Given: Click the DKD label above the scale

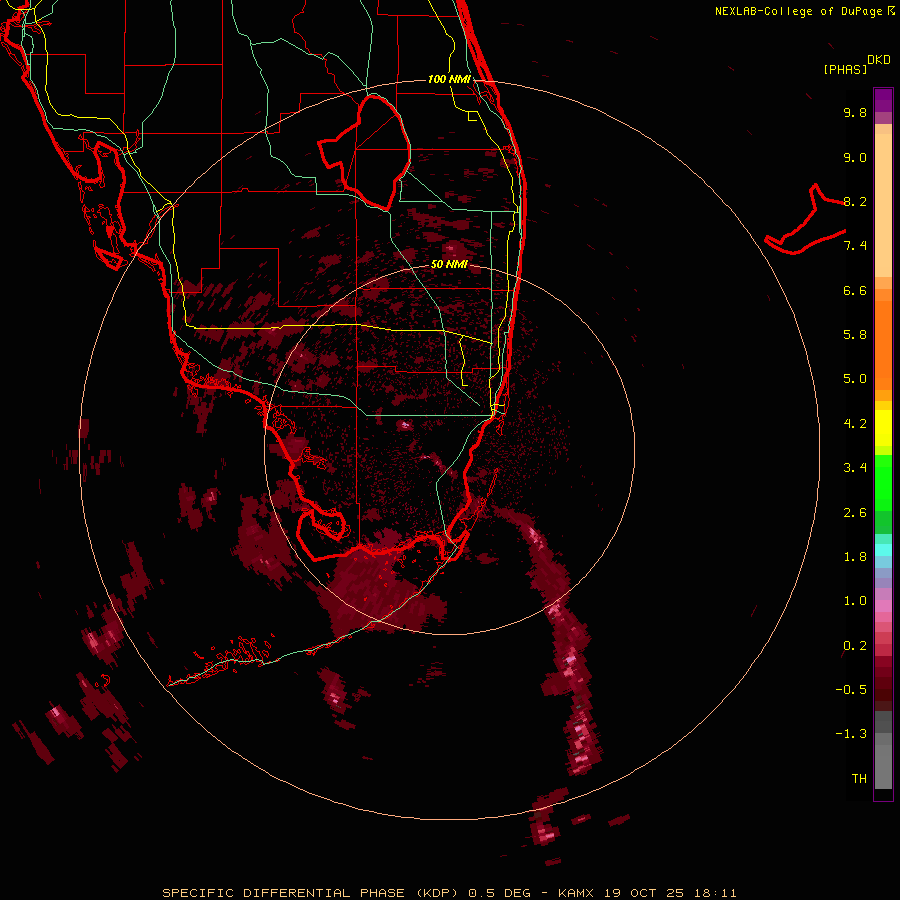Looking at the screenshot, I should pyautogui.click(x=879, y=60).
